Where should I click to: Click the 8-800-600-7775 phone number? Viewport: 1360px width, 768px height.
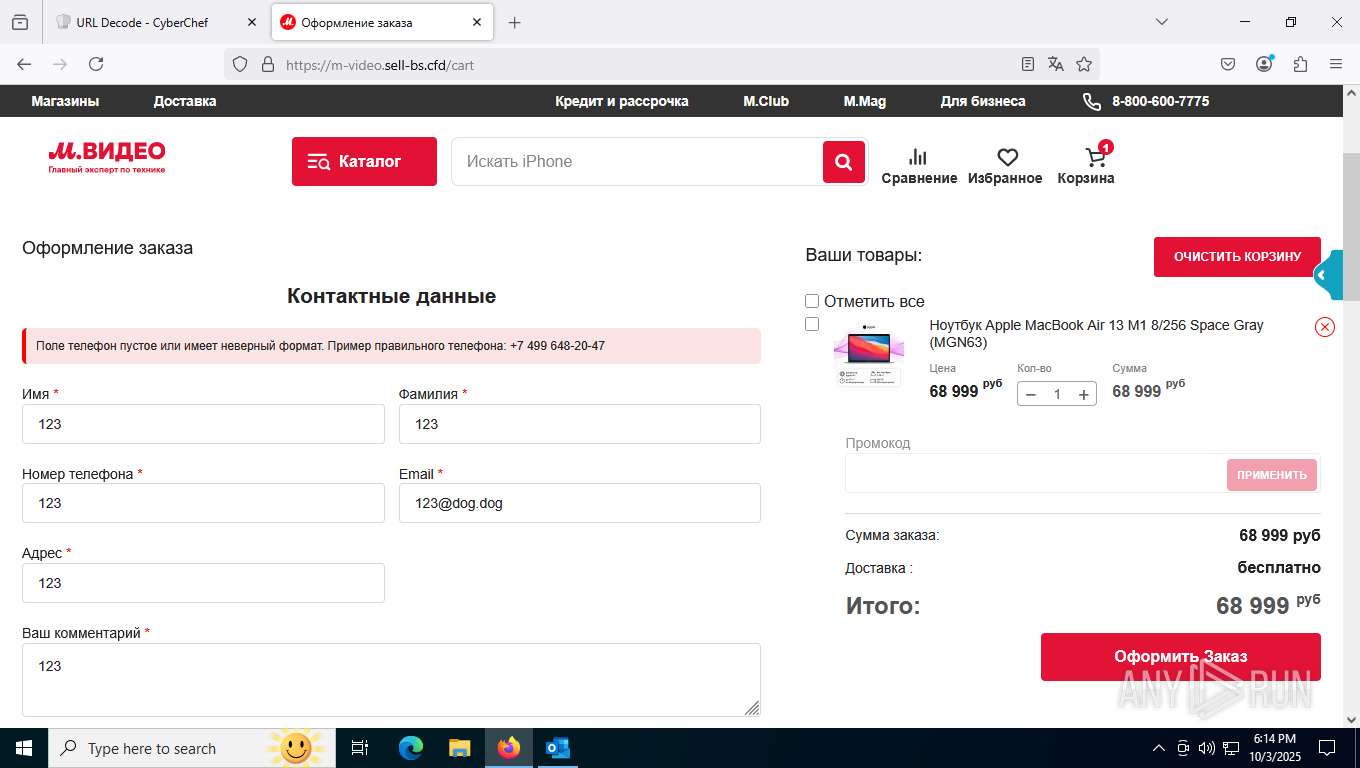pyautogui.click(x=1160, y=101)
